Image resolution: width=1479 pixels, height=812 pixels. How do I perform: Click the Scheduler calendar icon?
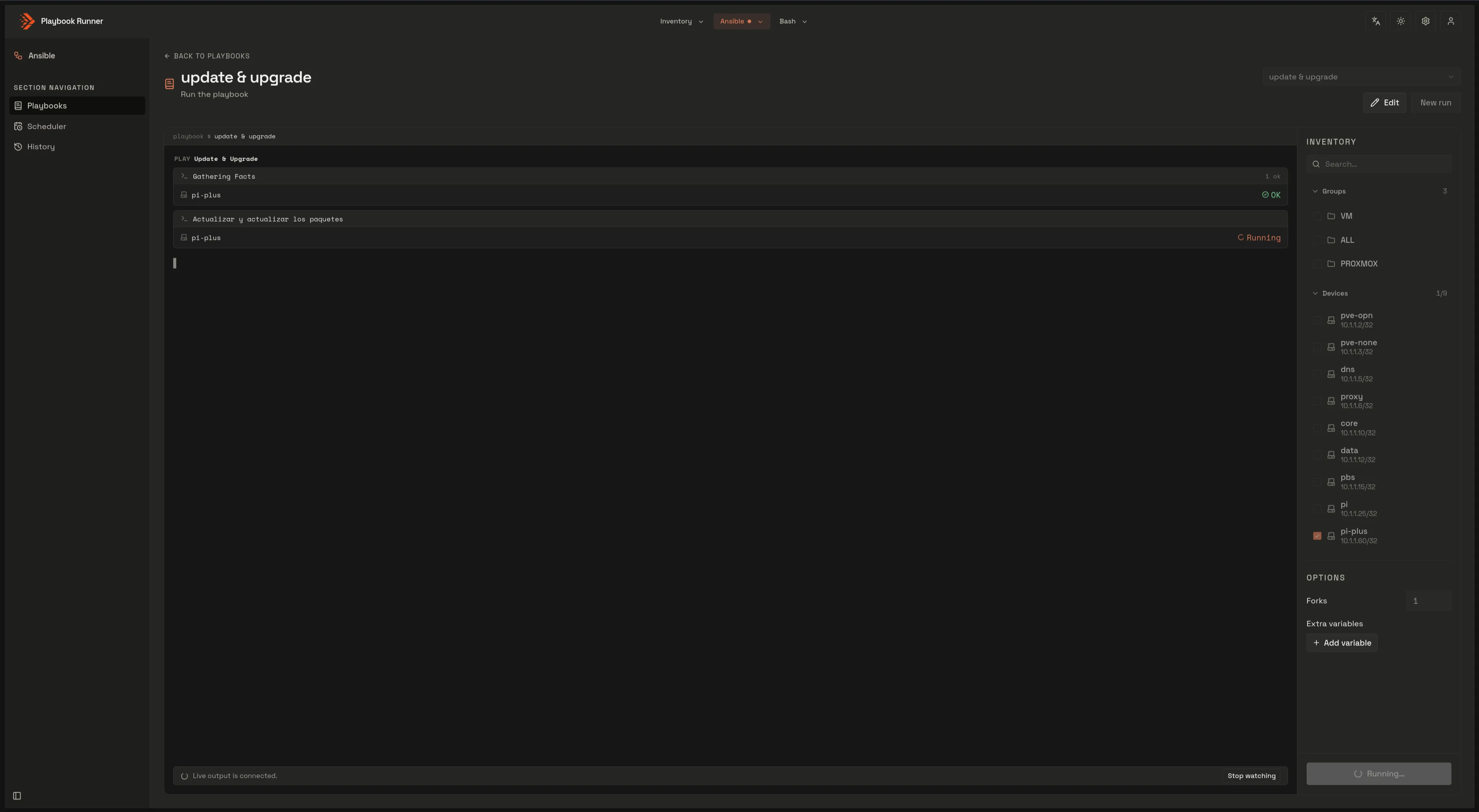(18, 126)
